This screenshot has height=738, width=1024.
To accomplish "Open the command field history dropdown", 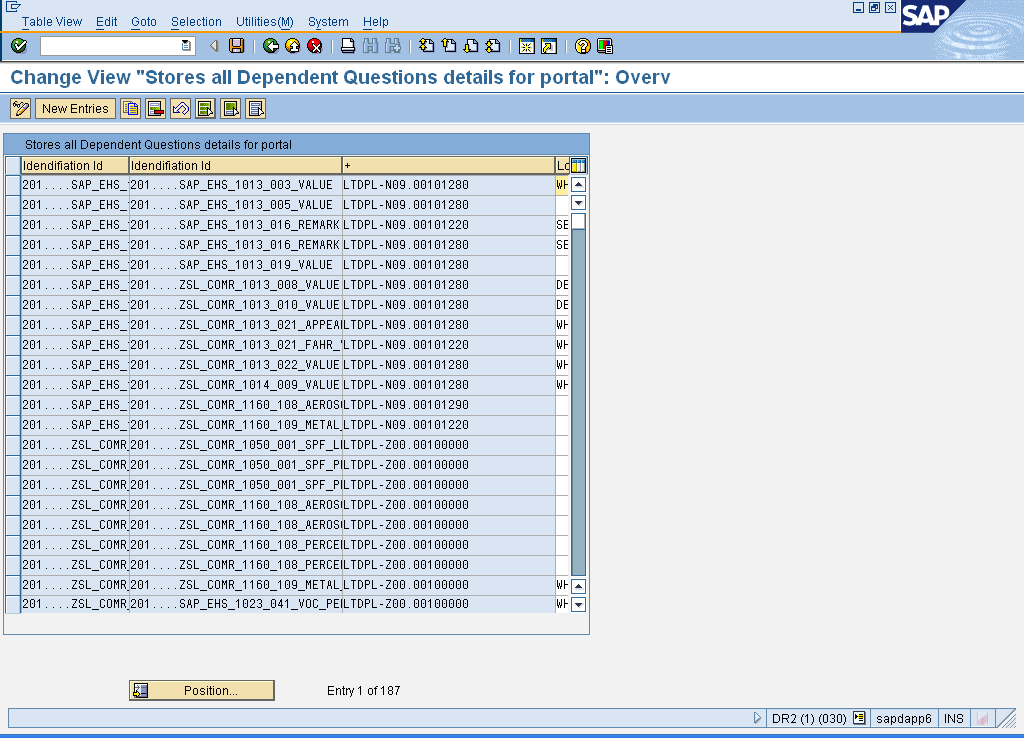I will pos(186,46).
